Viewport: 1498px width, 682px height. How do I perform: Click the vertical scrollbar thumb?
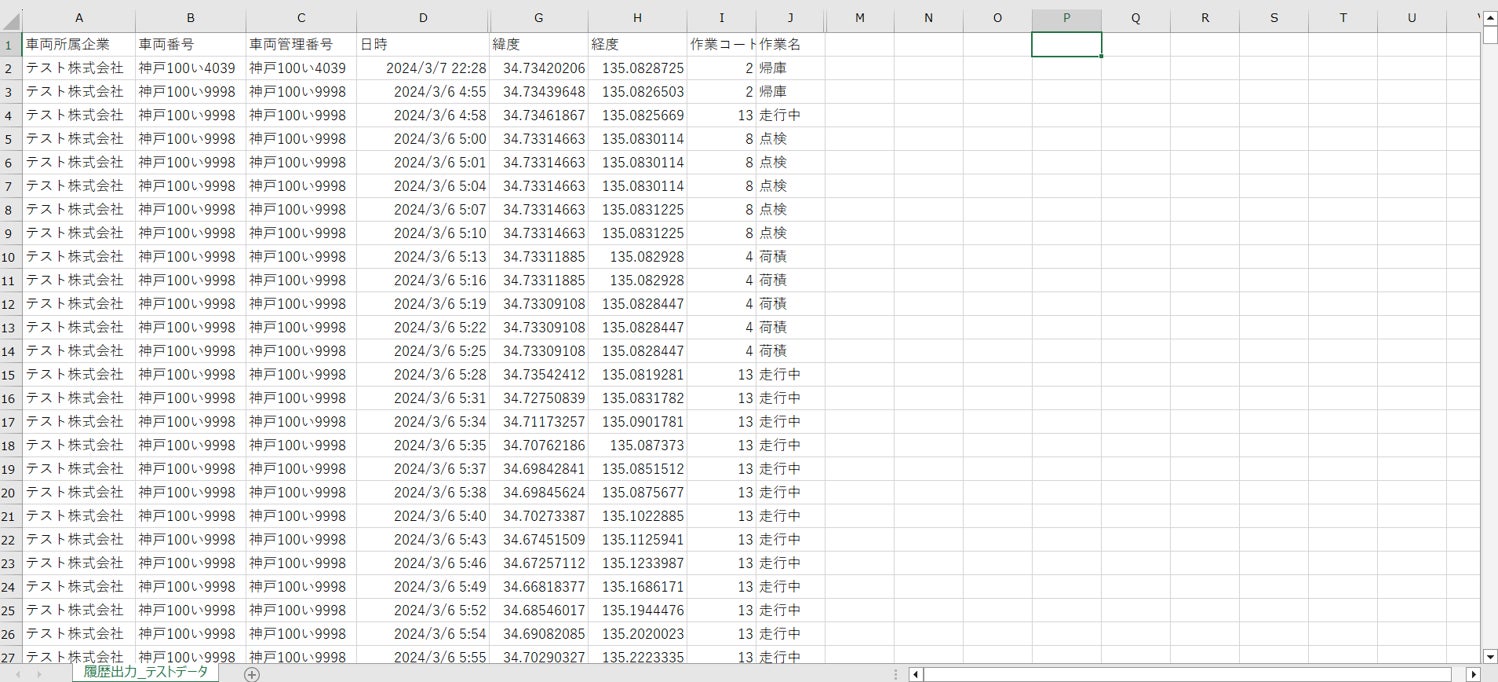(1490, 35)
